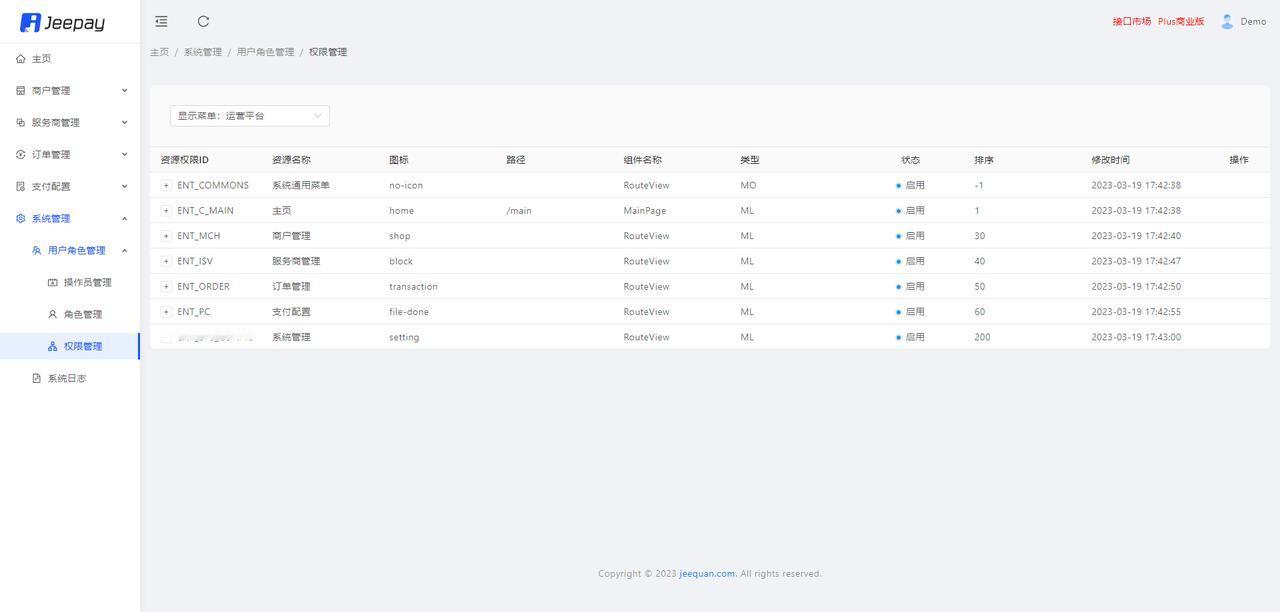Click the Jeepay logo
The image size is (1280, 612).
click(x=62, y=22)
